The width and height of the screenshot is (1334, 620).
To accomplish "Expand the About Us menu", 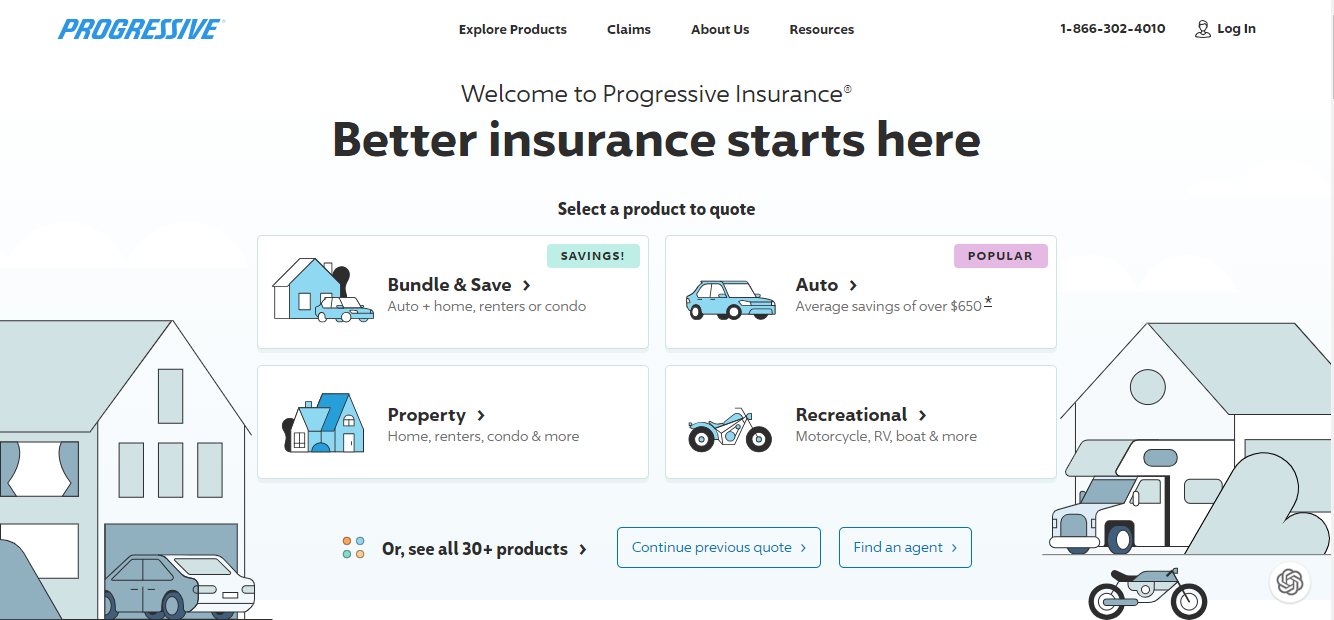I will click(x=720, y=29).
